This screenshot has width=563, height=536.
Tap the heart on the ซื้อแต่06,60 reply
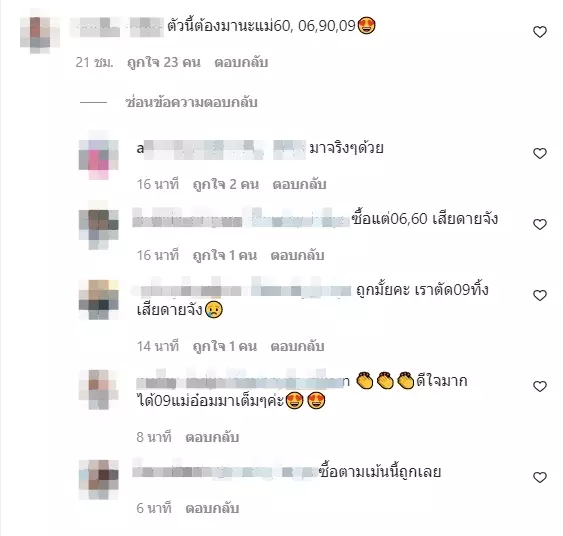coord(540,224)
